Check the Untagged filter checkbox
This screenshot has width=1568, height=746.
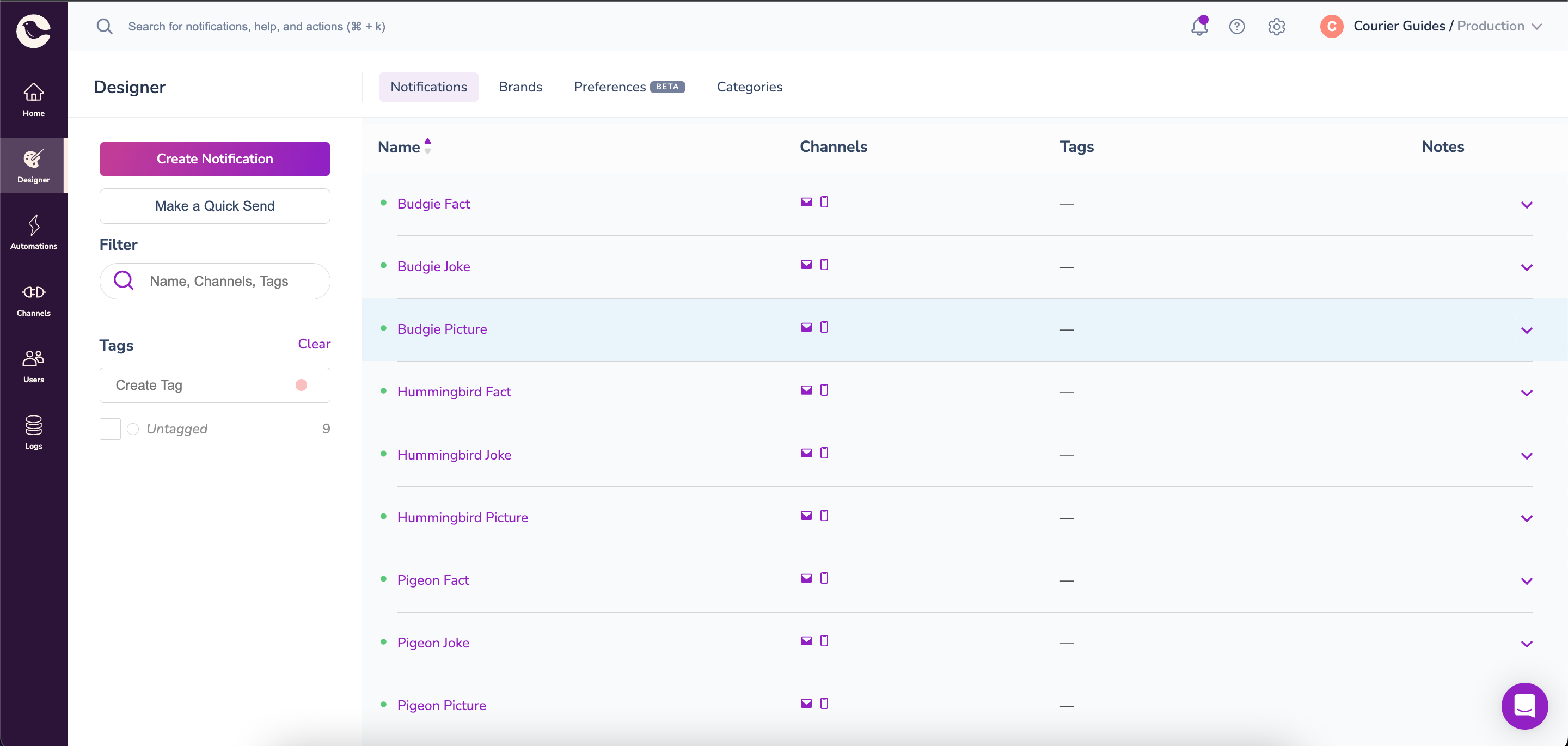[x=110, y=429]
